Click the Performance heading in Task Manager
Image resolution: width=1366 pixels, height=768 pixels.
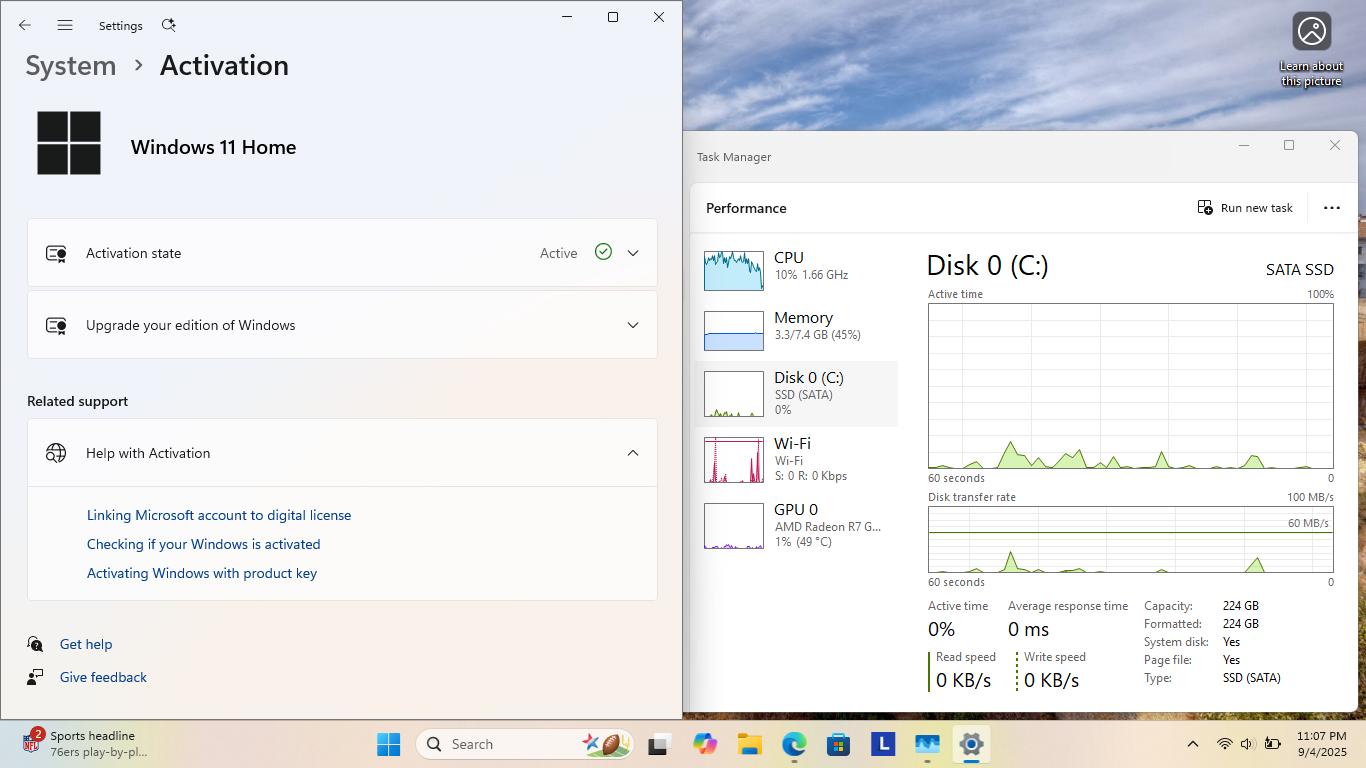tap(746, 208)
